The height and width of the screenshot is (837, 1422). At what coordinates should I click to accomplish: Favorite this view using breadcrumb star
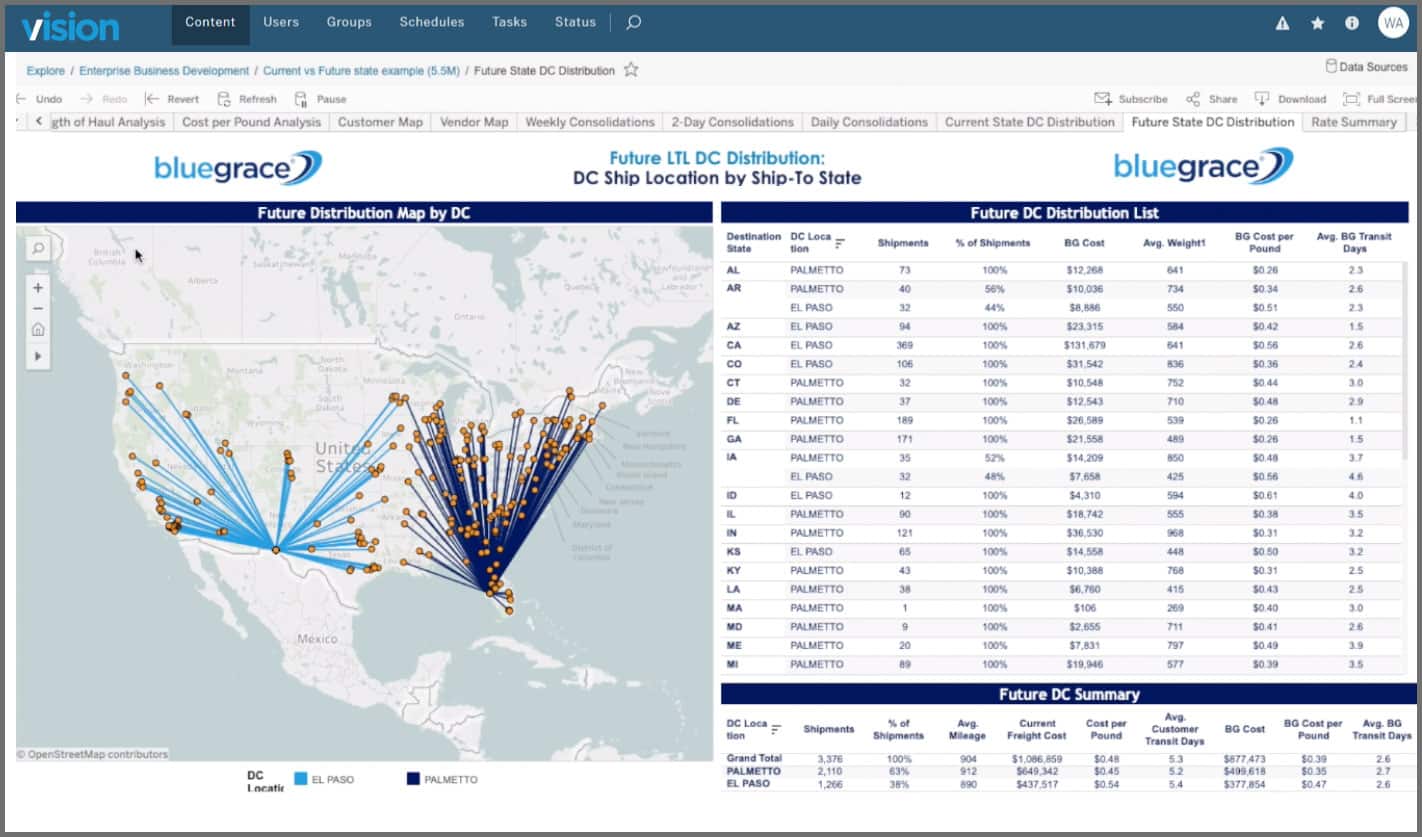click(x=631, y=70)
